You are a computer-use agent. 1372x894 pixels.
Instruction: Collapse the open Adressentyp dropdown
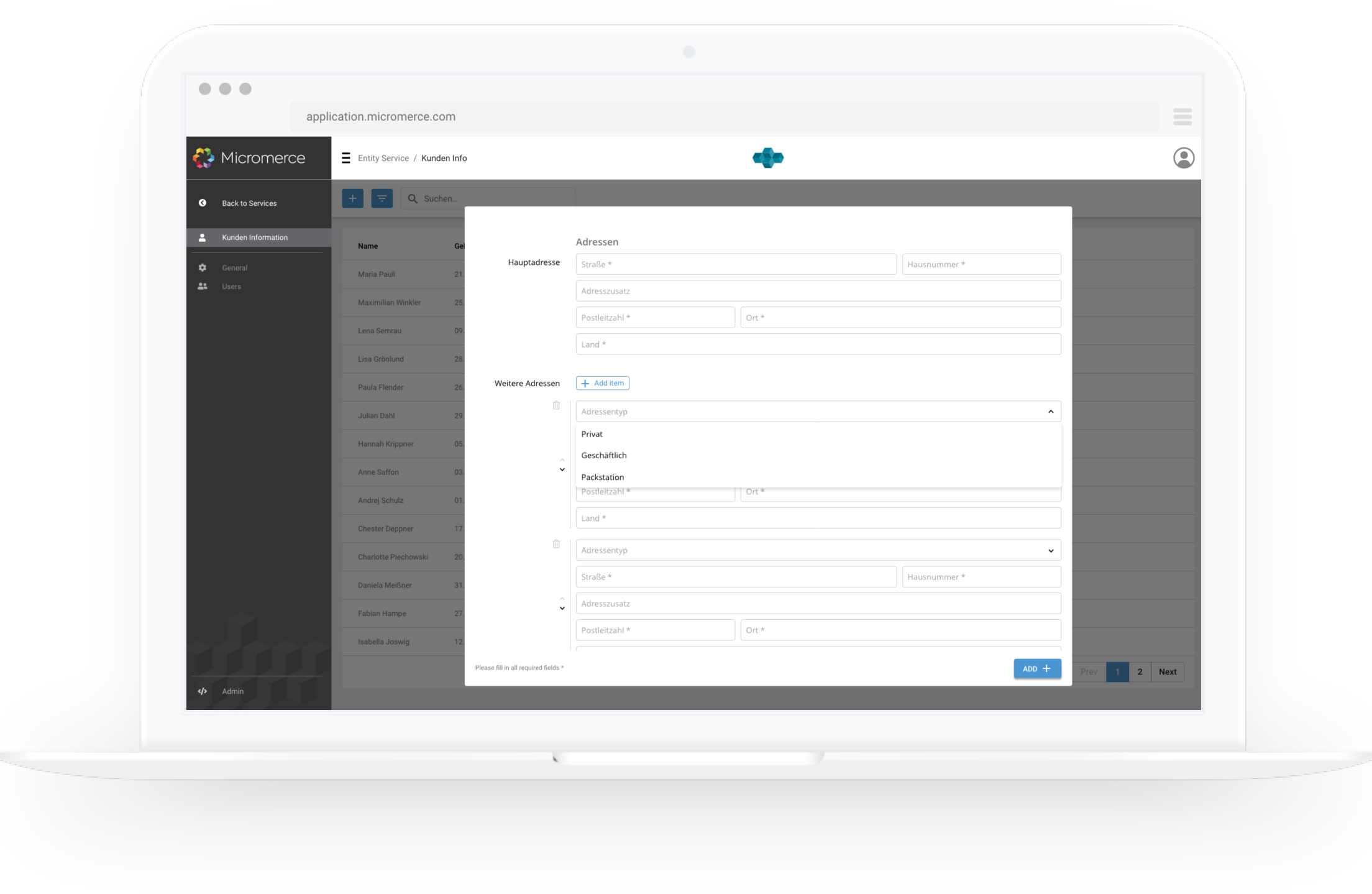[1050, 412]
